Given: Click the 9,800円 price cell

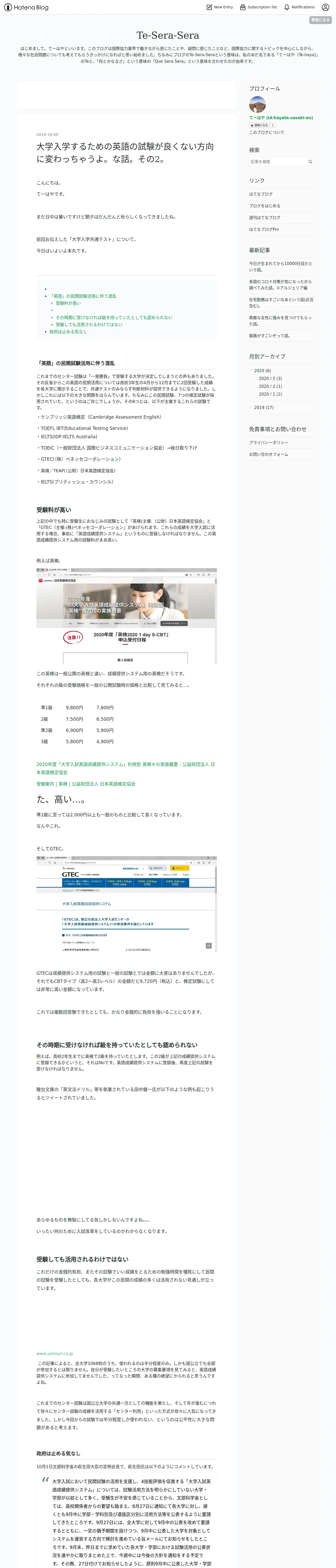Looking at the screenshot, I should 74,708.
